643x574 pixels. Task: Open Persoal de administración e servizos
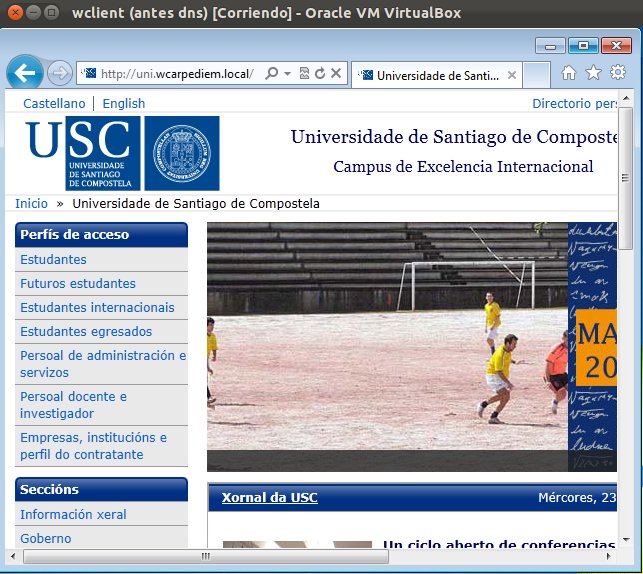coord(103,364)
